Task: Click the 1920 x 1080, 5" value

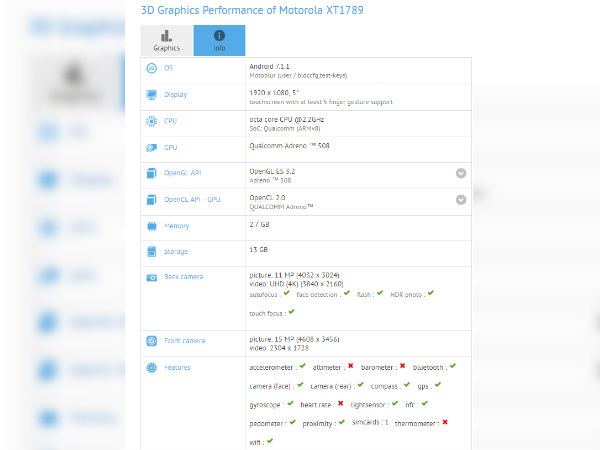Action: (x=274, y=93)
